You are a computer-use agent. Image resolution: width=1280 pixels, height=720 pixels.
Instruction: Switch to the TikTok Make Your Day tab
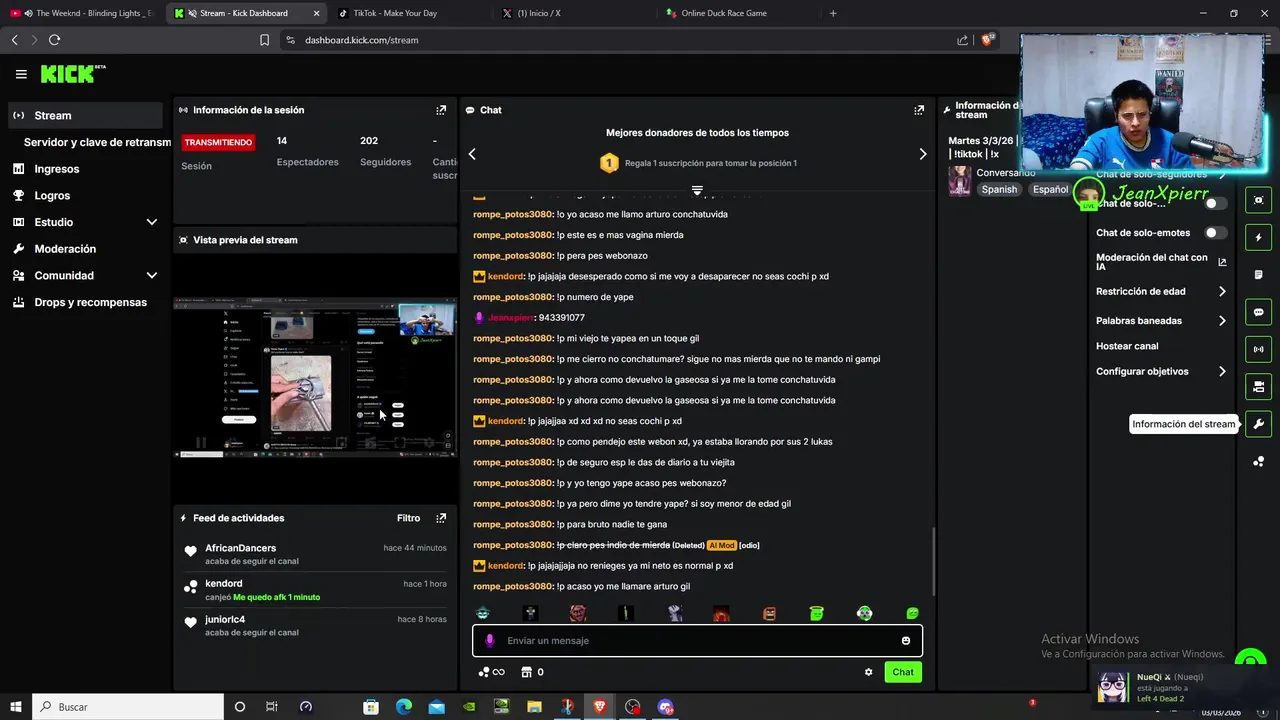408,13
